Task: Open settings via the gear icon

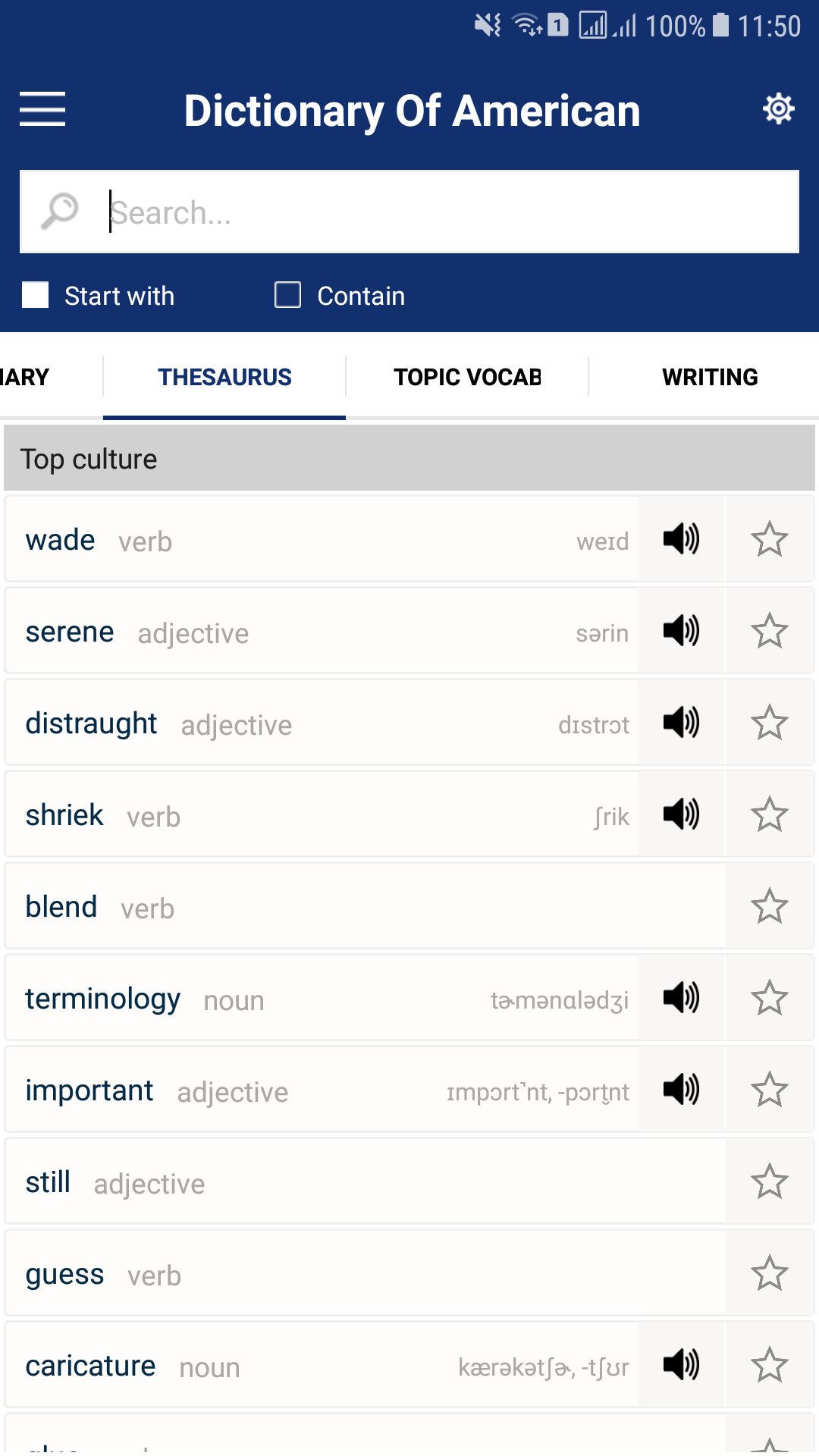Action: [x=778, y=109]
